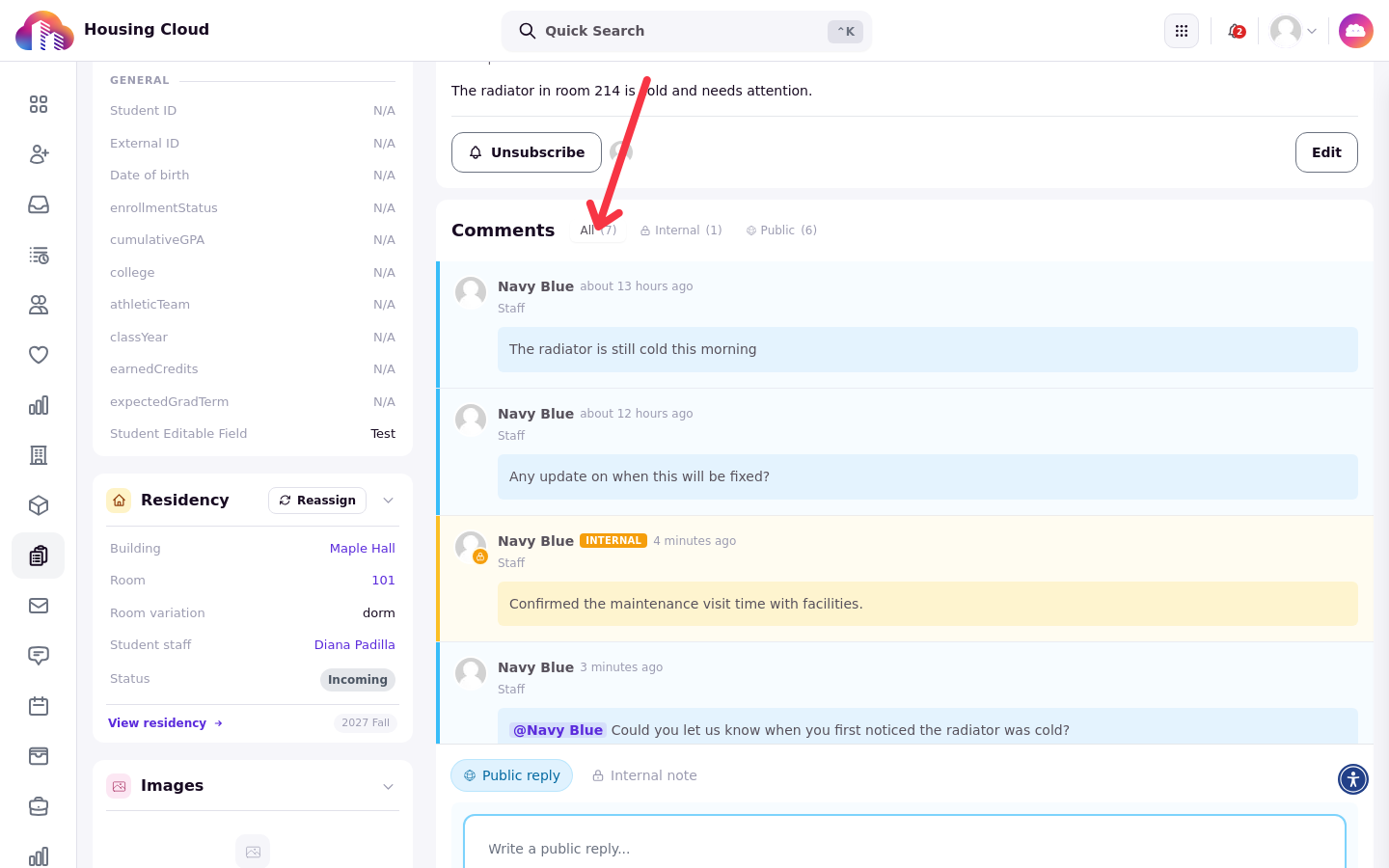Click the briefcase sidebar icon
1389x868 pixels.
tap(39, 806)
